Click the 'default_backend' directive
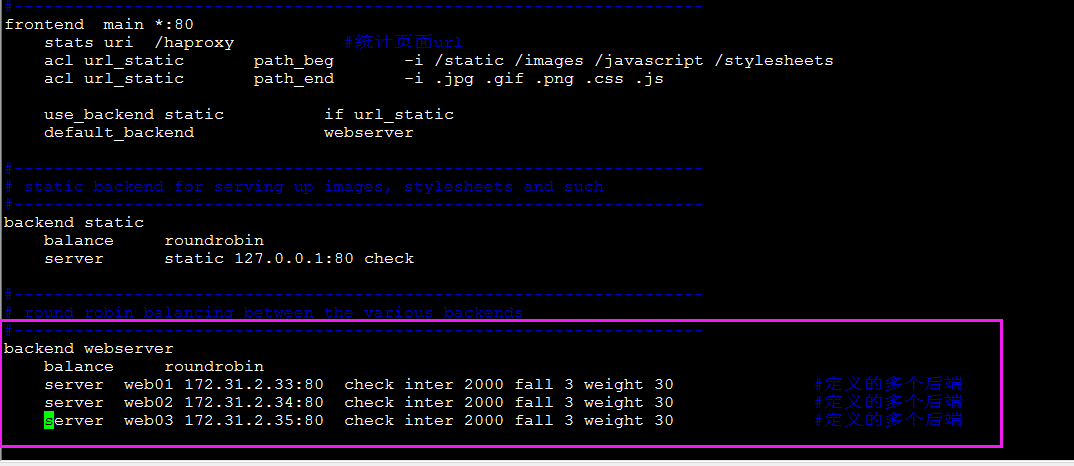The height and width of the screenshot is (466, 1074). tap(119, 132)
